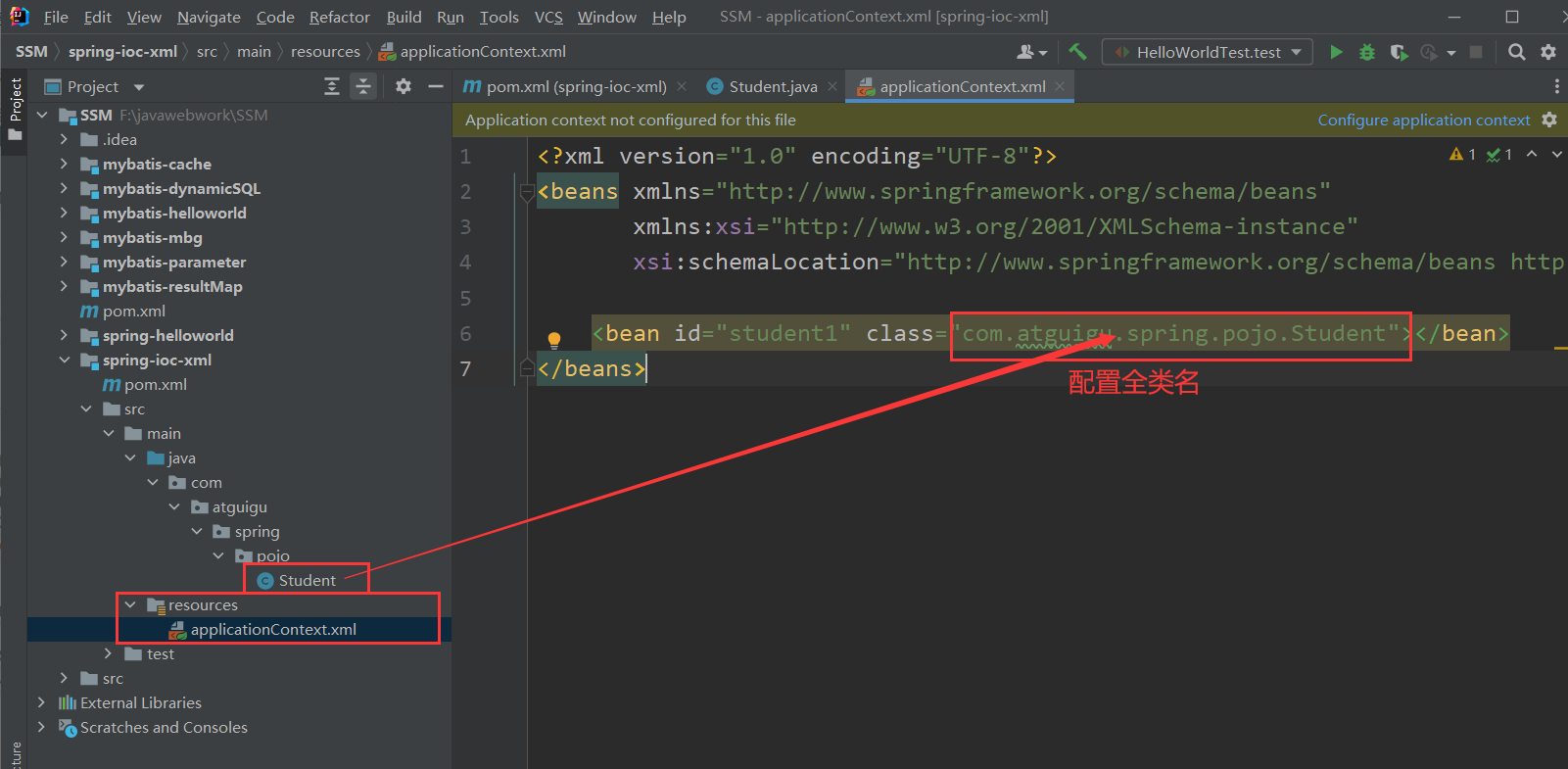Collapse the pojo package node
The height and width of the screenshot is (769, 1568).
coord(218,555)
